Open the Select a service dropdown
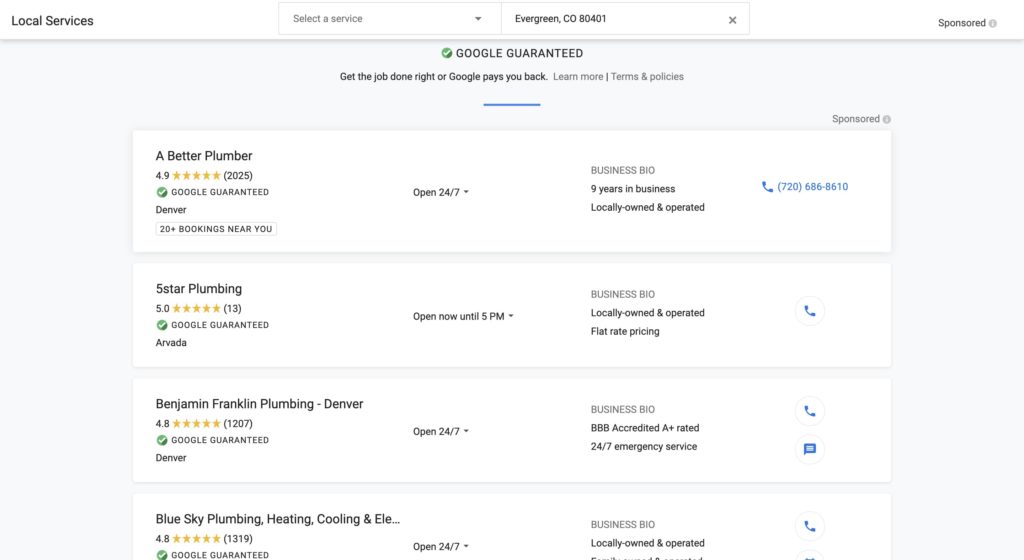The width and height of the screenshot is (1024, 560). (x=390, y=19)
